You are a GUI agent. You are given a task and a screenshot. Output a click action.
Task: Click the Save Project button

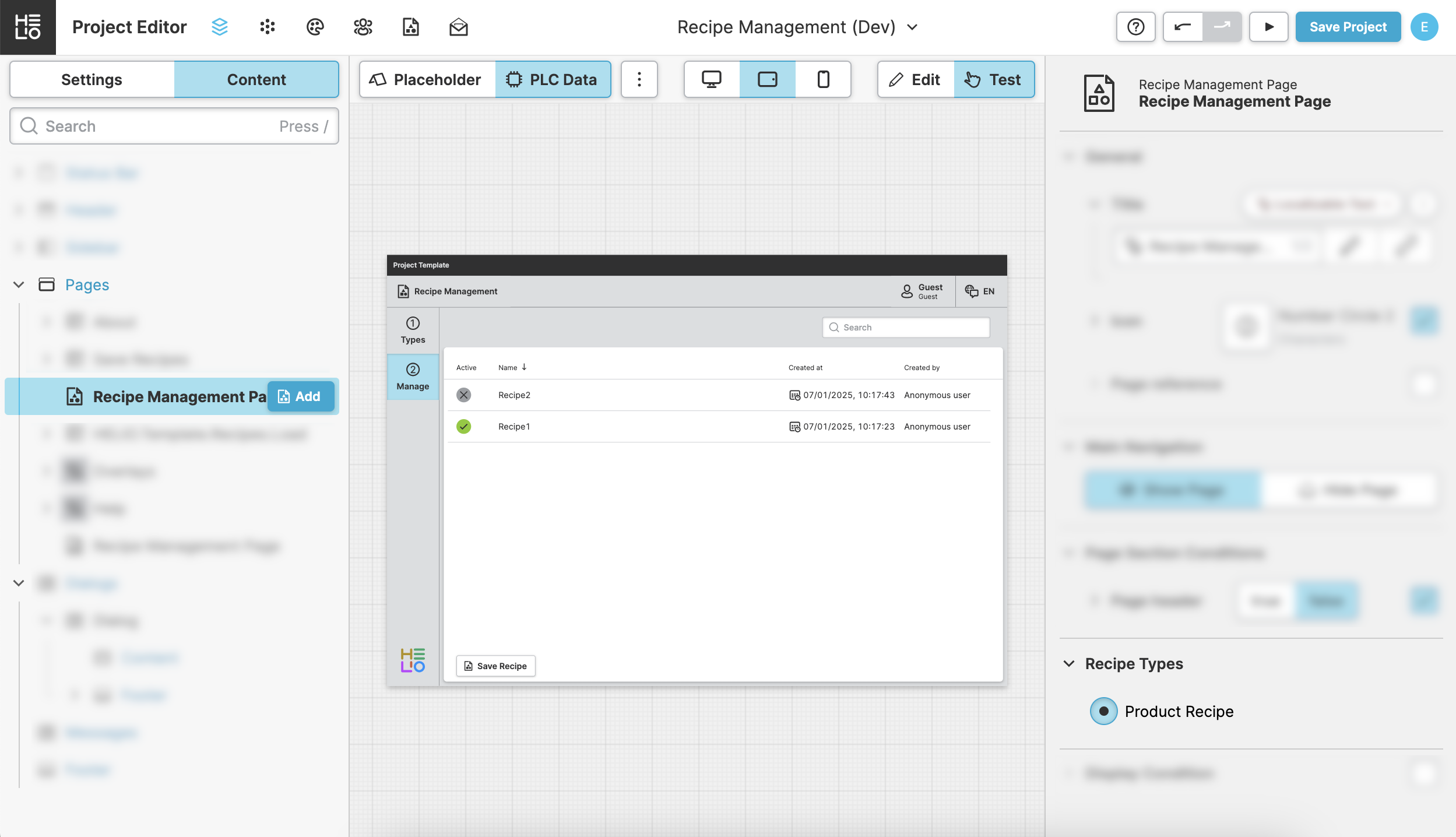point(1348,27)
